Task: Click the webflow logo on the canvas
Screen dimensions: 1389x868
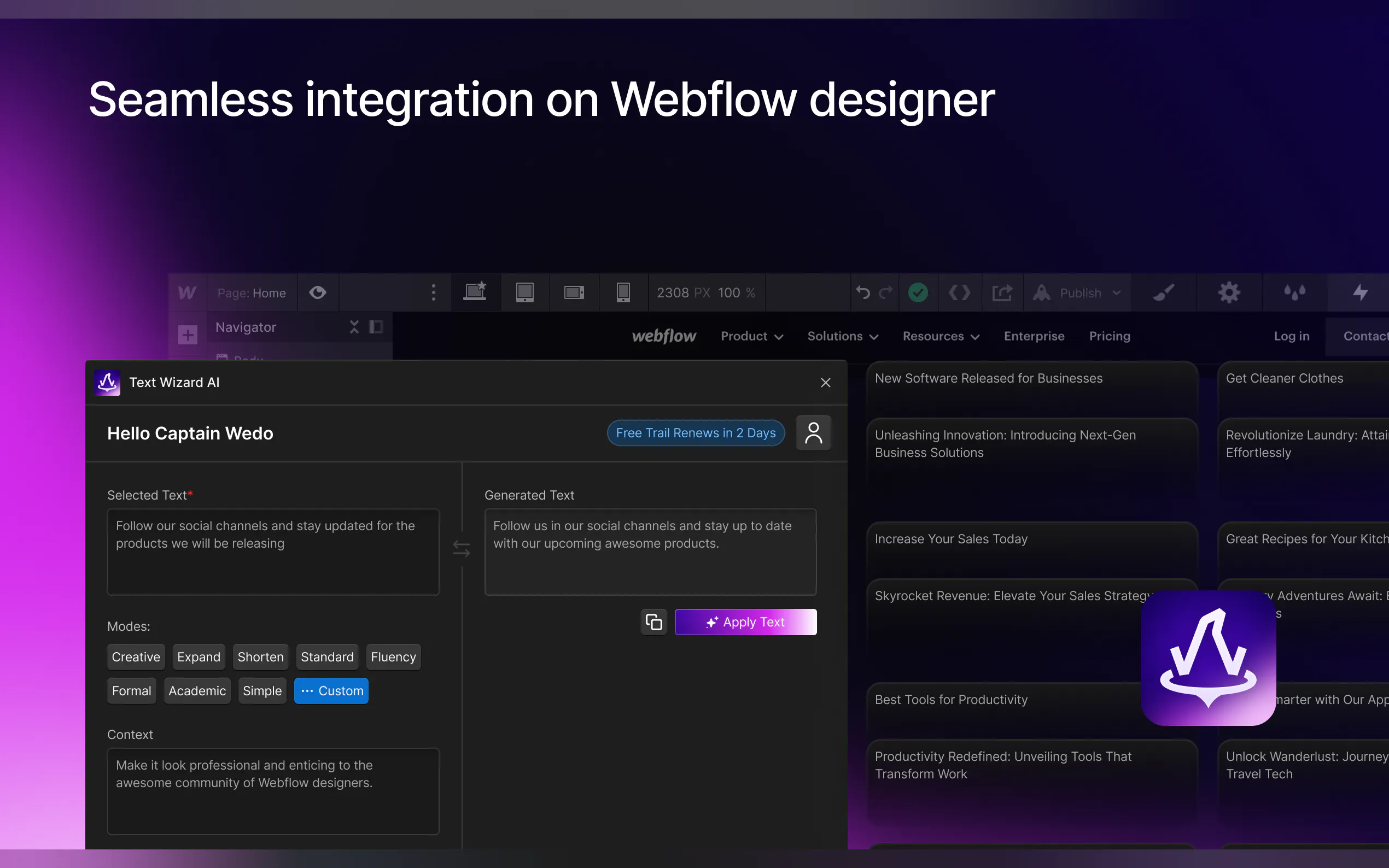Action: pyautogui.click(x=664, y=336)
